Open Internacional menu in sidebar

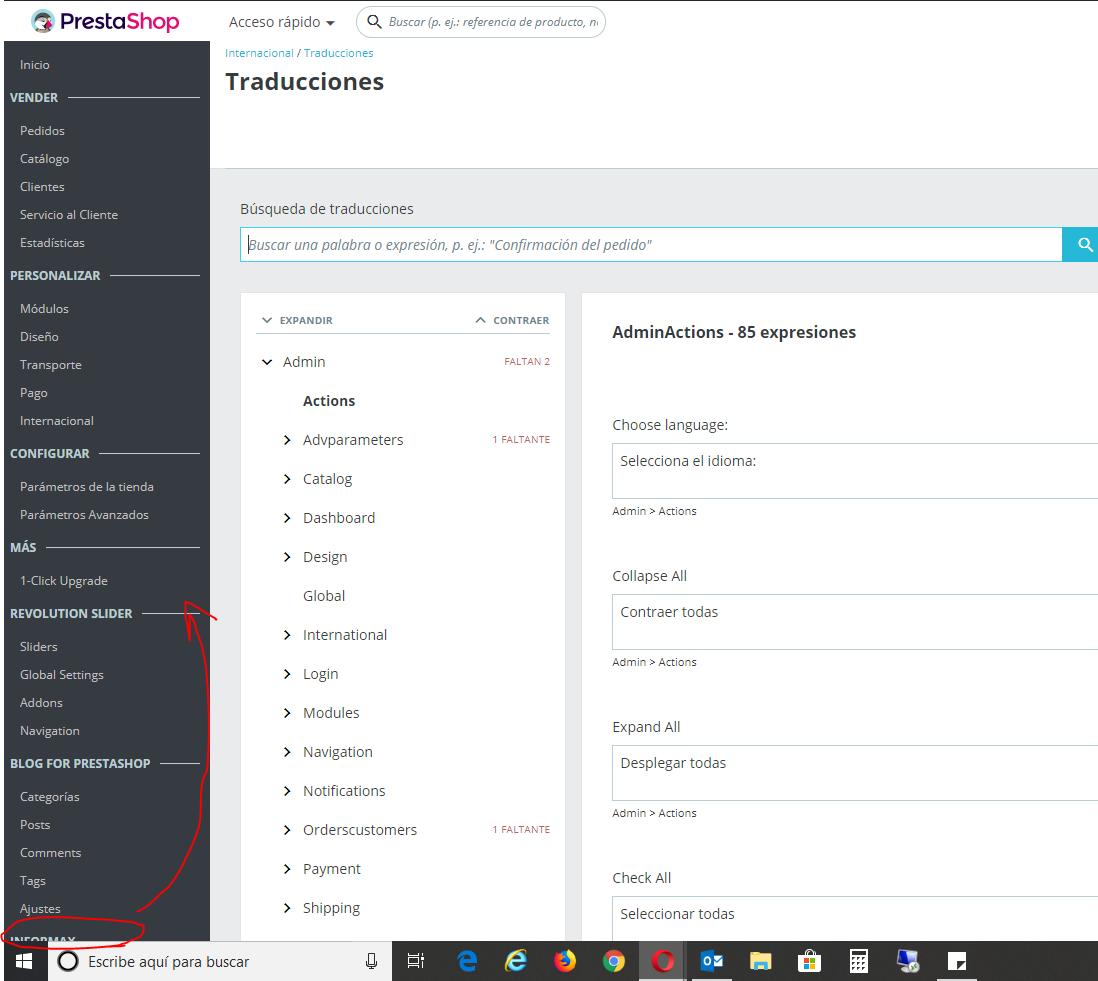57,421
